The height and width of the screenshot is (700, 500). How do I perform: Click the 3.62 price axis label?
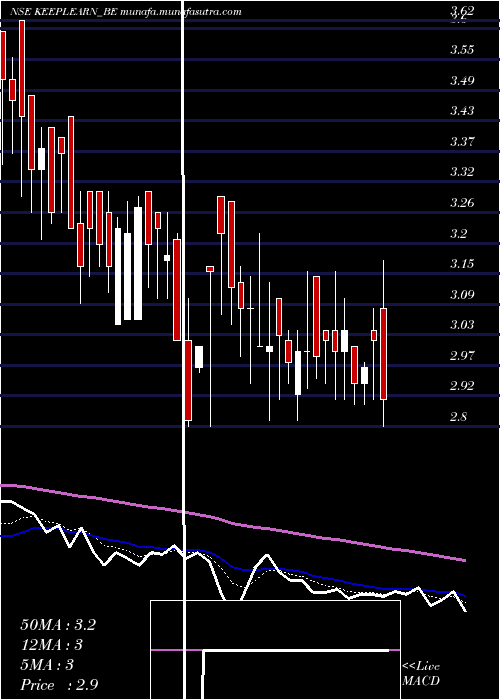tap(461, 11)
